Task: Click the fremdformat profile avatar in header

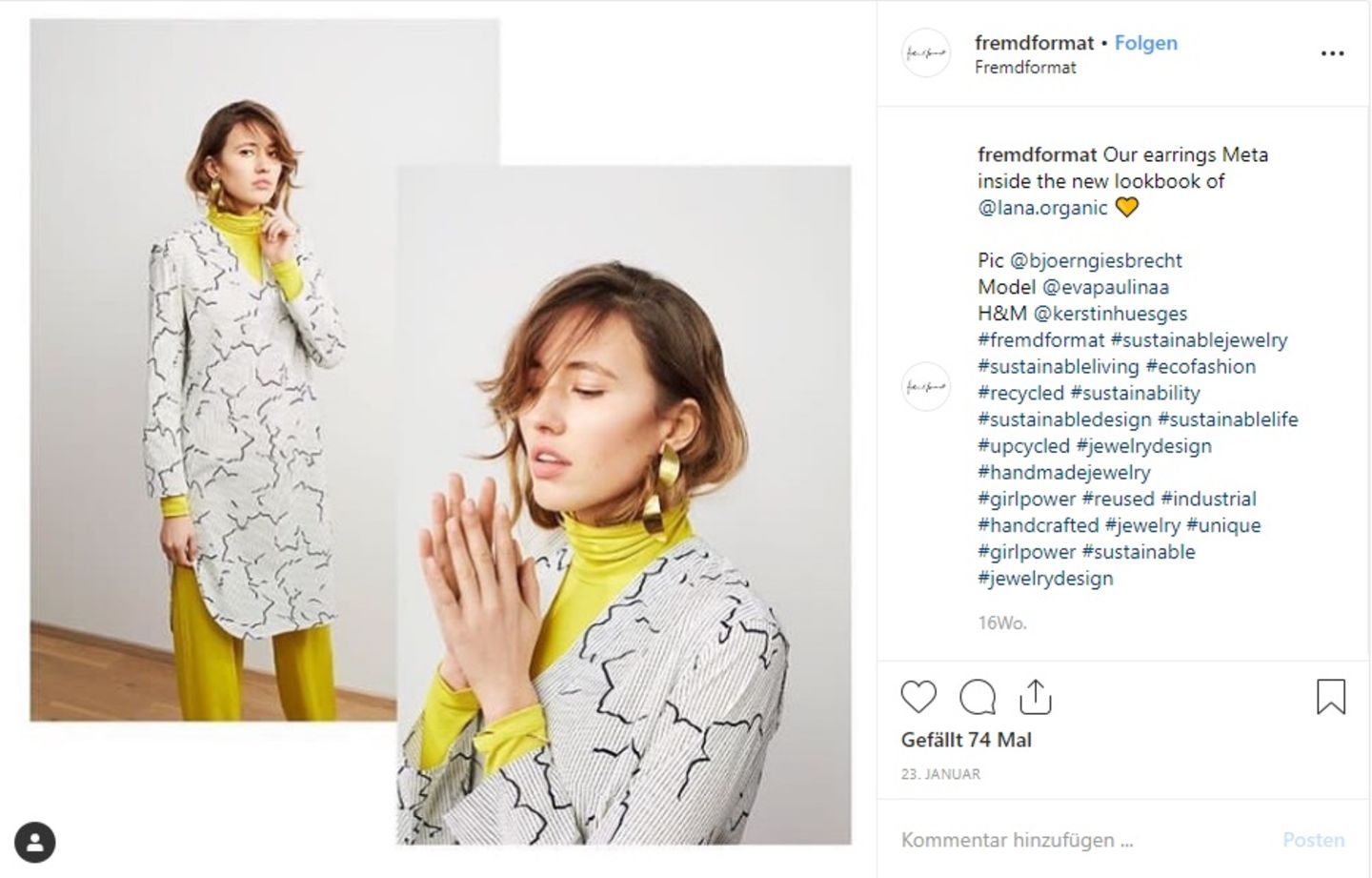Action: (925, 54)
